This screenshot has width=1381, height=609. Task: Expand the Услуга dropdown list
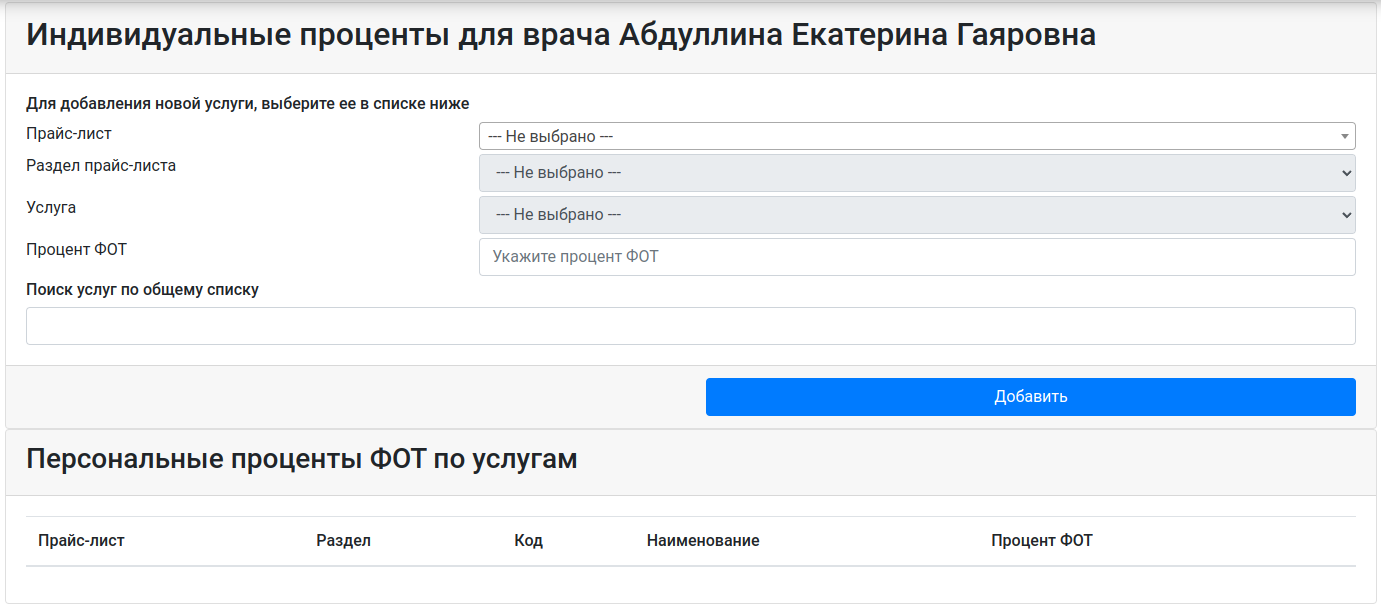tap(915, 215)
